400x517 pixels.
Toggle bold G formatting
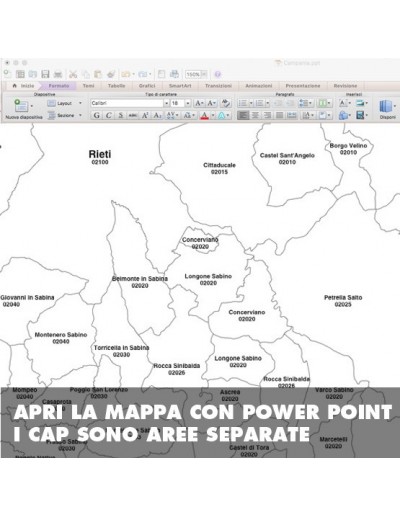[96, 115]
